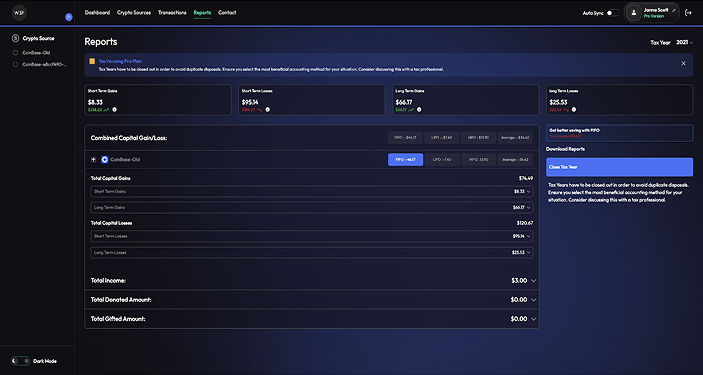This screenshot has width=703, height=375.
Task: Click the logout icon
Action: click(x=689, y=13)
